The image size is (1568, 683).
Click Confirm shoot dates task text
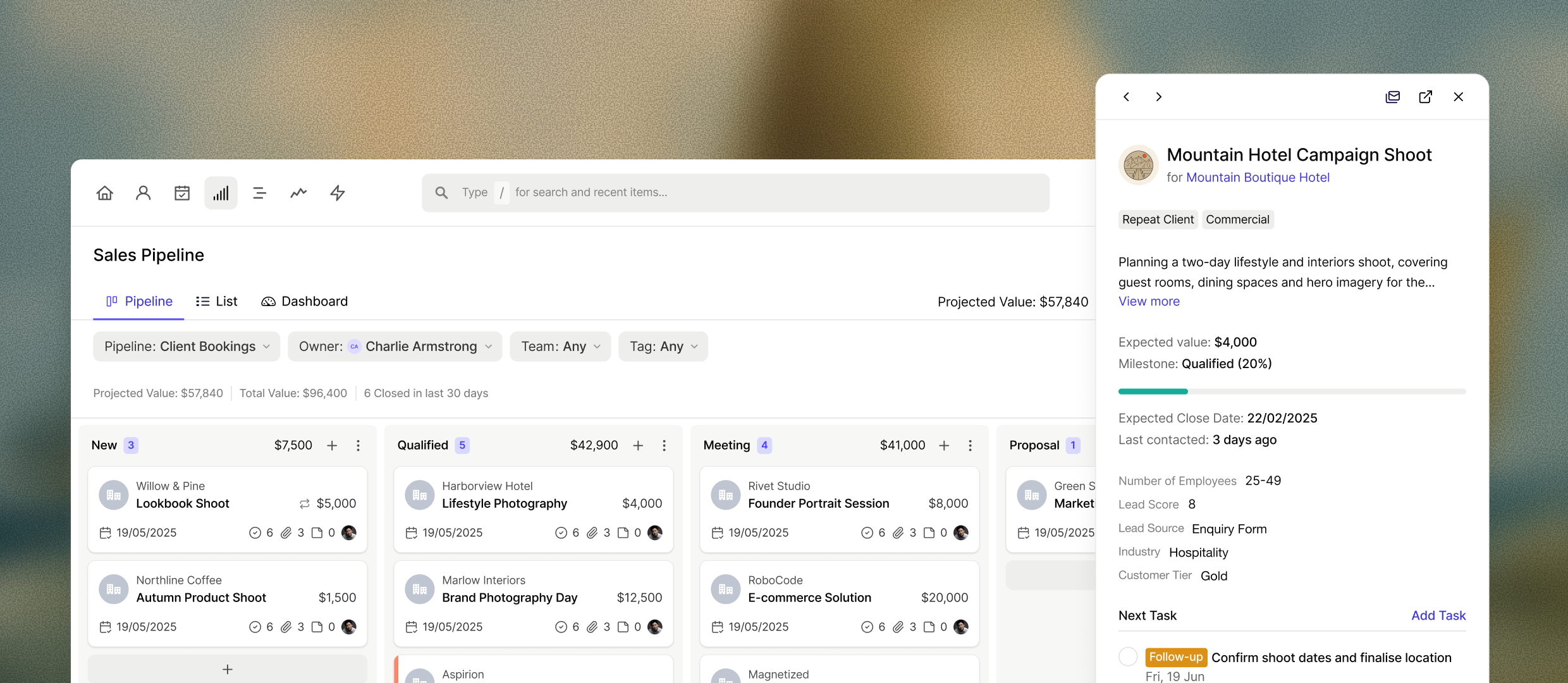tap(1332, 658)
